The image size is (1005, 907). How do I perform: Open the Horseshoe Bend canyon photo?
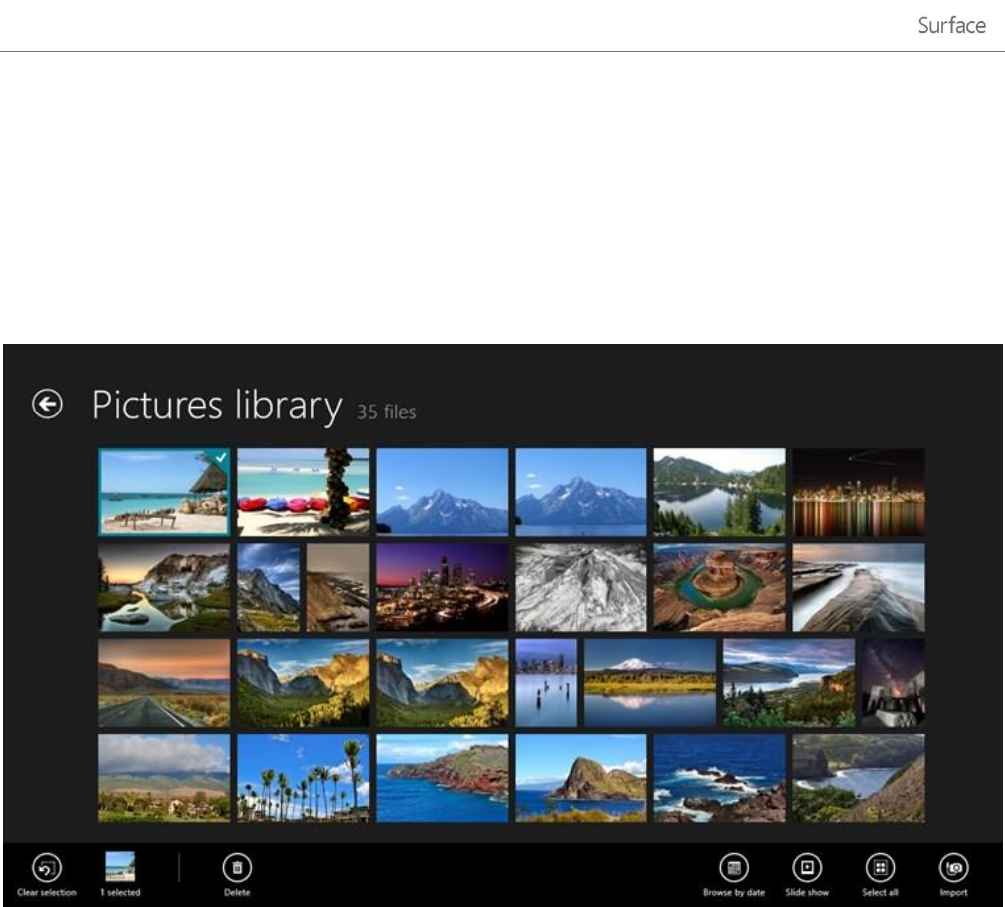pos(719,587)
